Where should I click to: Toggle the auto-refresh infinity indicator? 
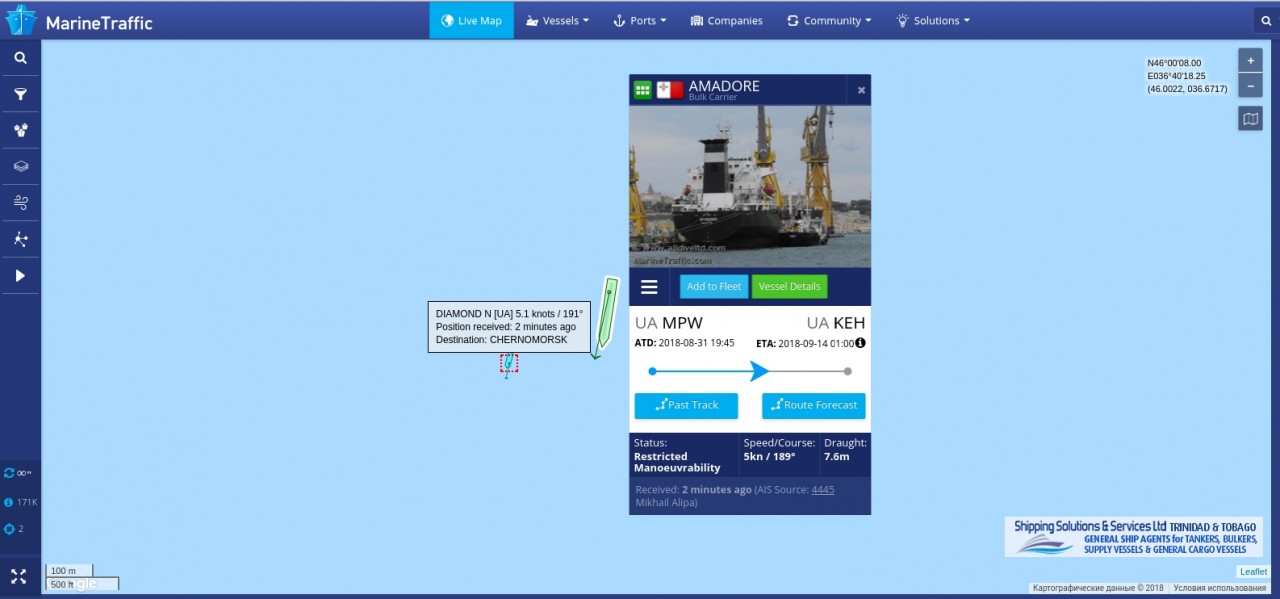coord(18,473)
